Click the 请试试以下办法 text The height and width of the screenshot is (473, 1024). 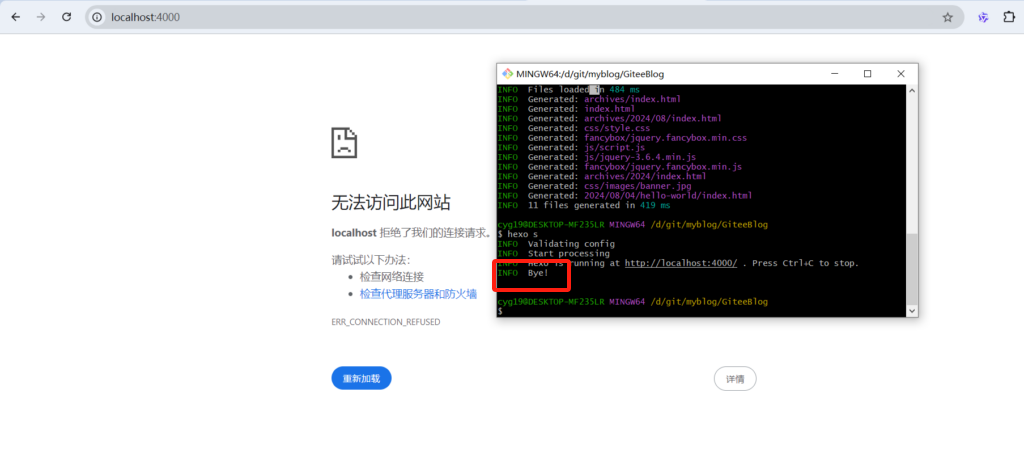click(x=371, y=259)
